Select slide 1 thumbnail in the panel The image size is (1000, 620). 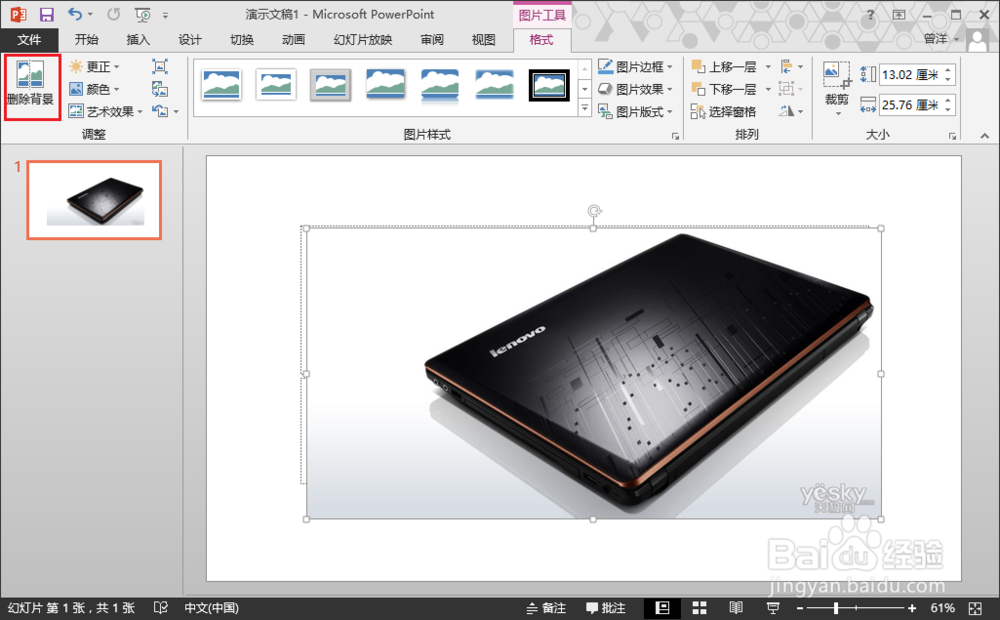click(94, 200)
